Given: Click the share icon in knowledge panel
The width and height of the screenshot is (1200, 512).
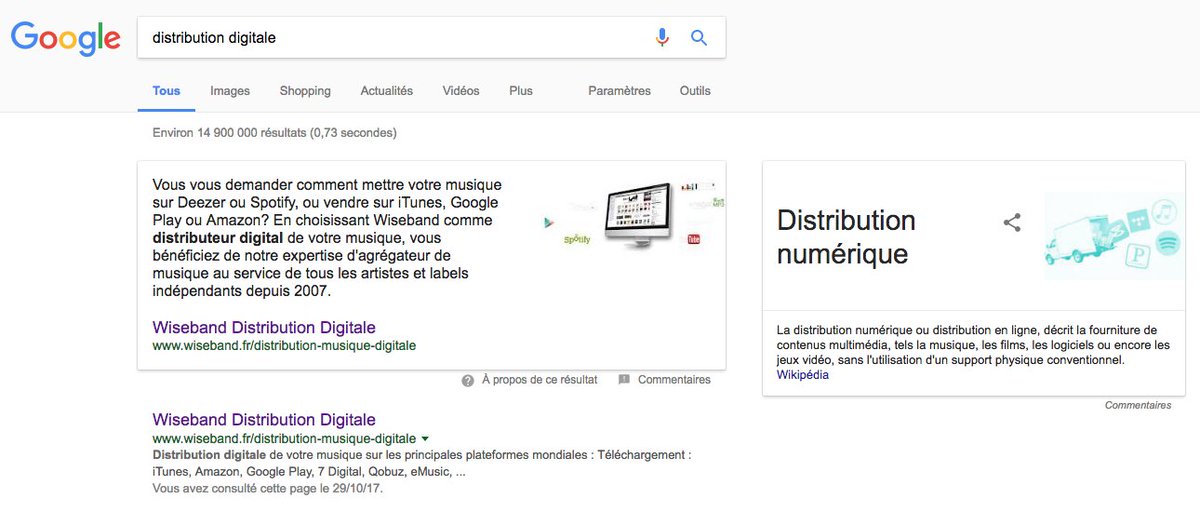Looking at the screenshot, I should [x=1012, y=222].
